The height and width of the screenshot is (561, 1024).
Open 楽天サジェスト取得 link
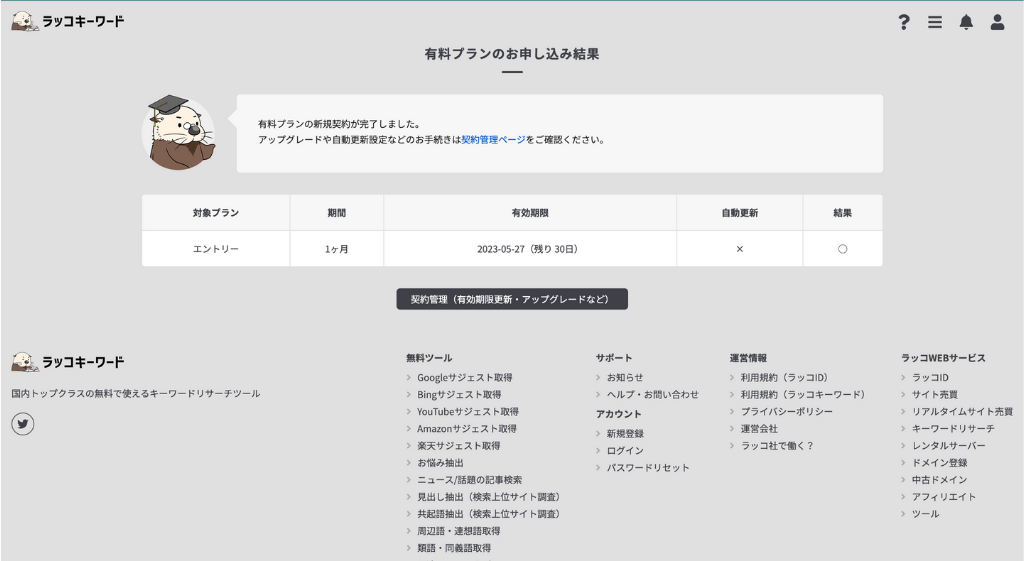point(458,445)
